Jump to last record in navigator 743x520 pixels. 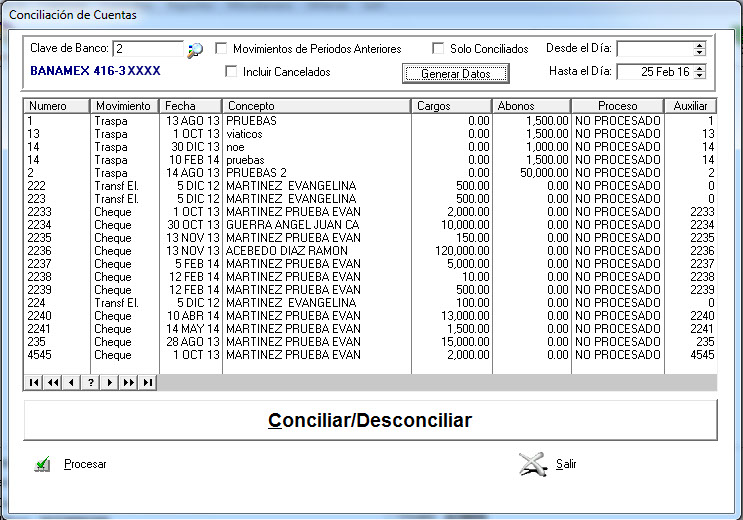(x=147, y=382)
